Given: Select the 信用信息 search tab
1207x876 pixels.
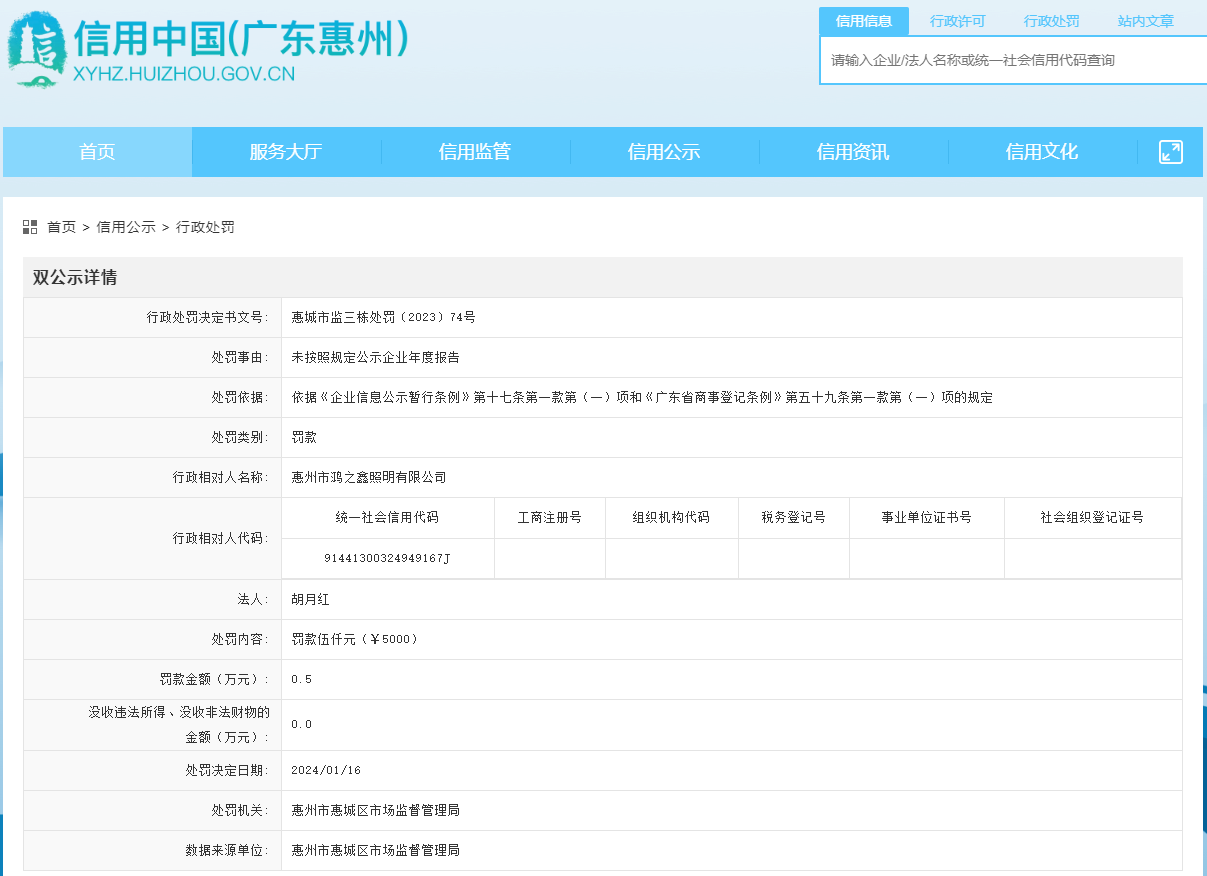Looking at the screenshot, I should (864, 21).
